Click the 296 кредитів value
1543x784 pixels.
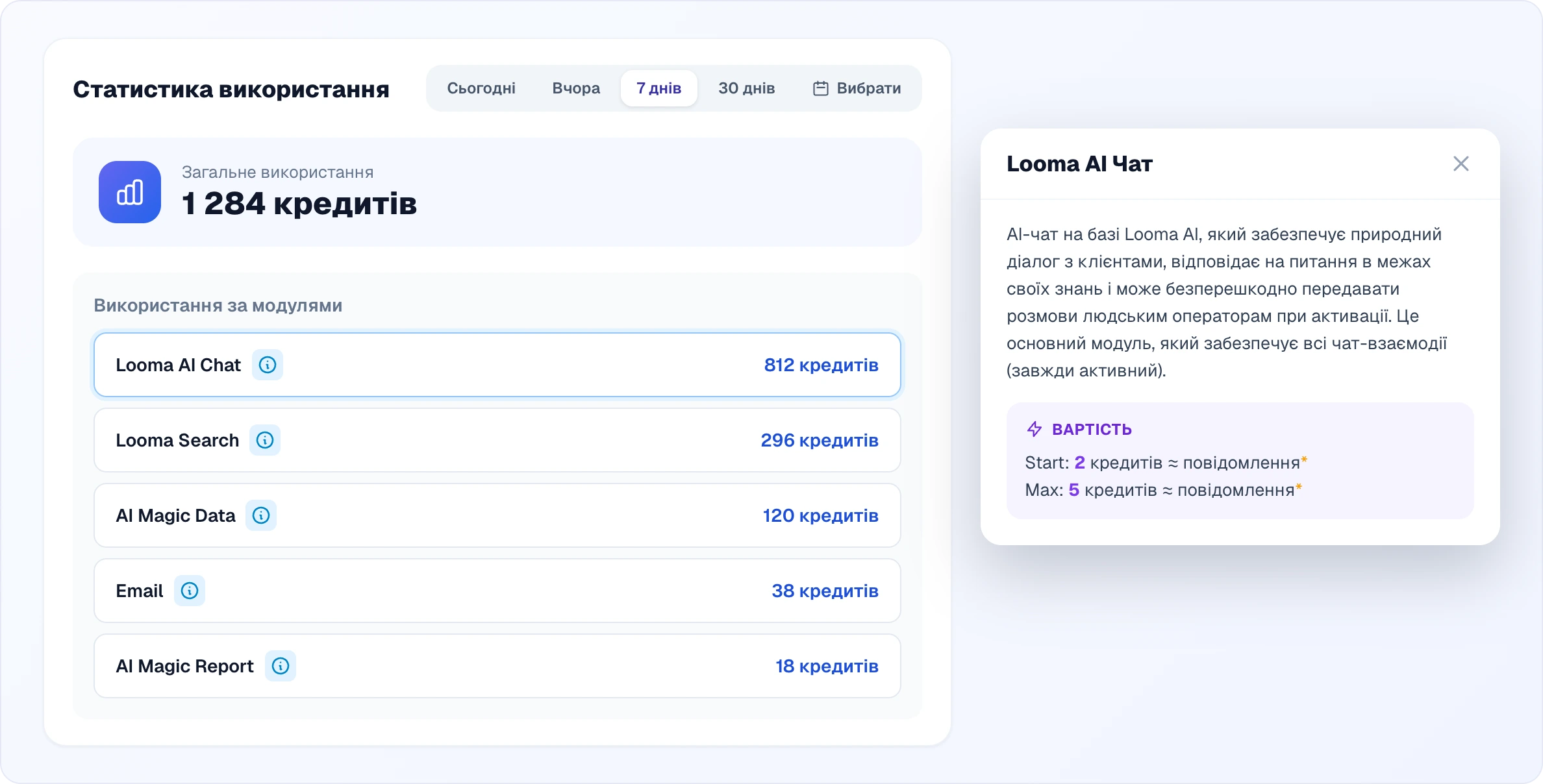820,440
